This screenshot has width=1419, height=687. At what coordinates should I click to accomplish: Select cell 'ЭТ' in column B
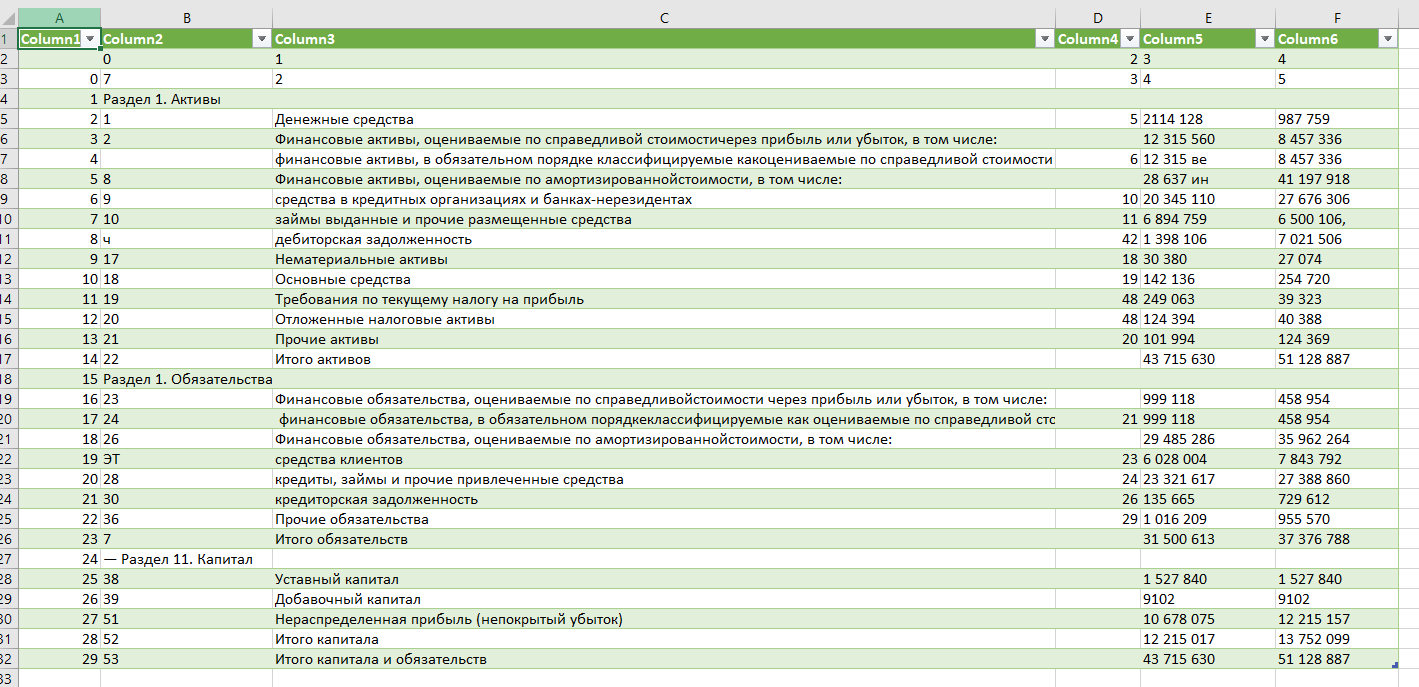click(x=187, y=459)
